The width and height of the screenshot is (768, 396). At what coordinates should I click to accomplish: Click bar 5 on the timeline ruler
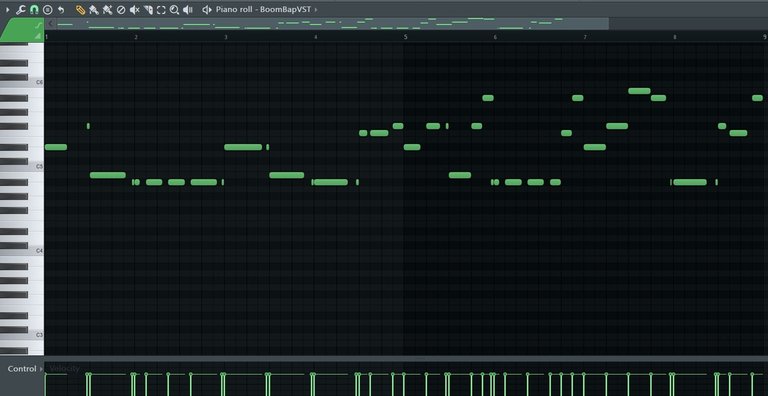[x=406, y=37]
